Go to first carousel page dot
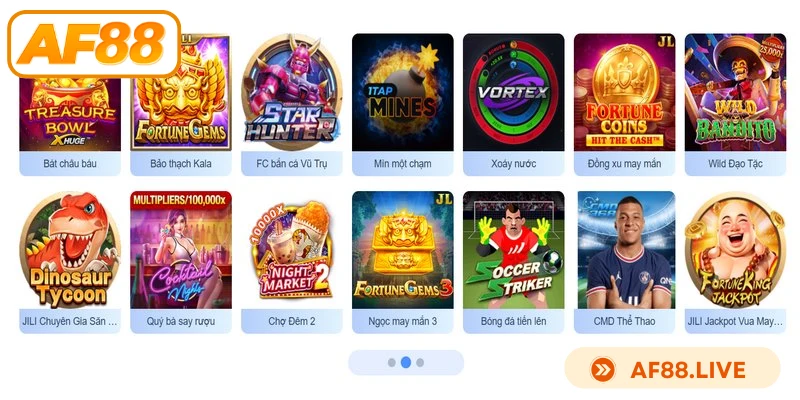Viewport: 800px width, 400px height. (x=391, y=363)
